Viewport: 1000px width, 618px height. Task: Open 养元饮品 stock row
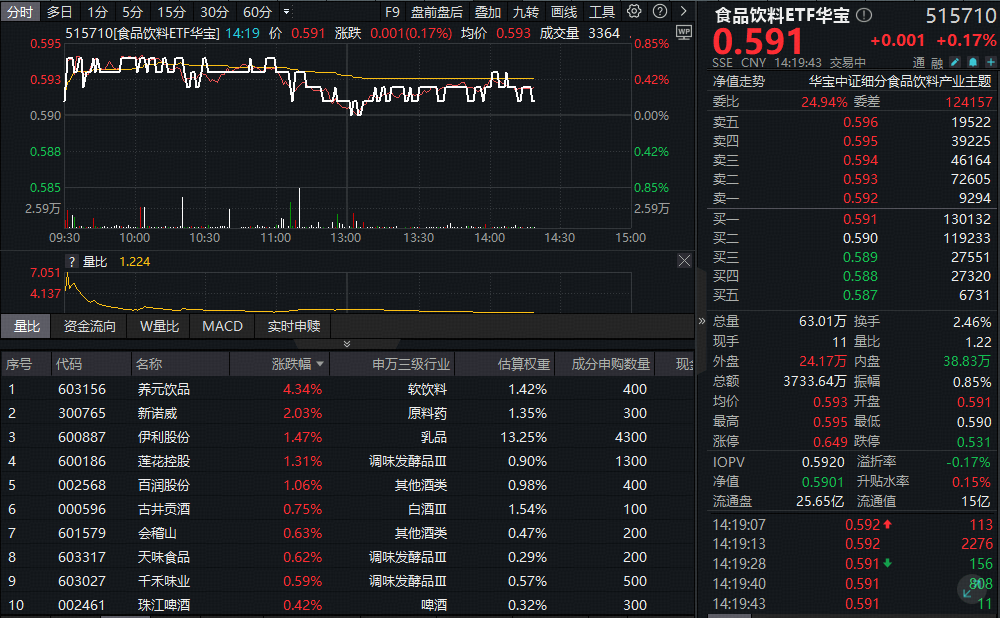point(163,389)
